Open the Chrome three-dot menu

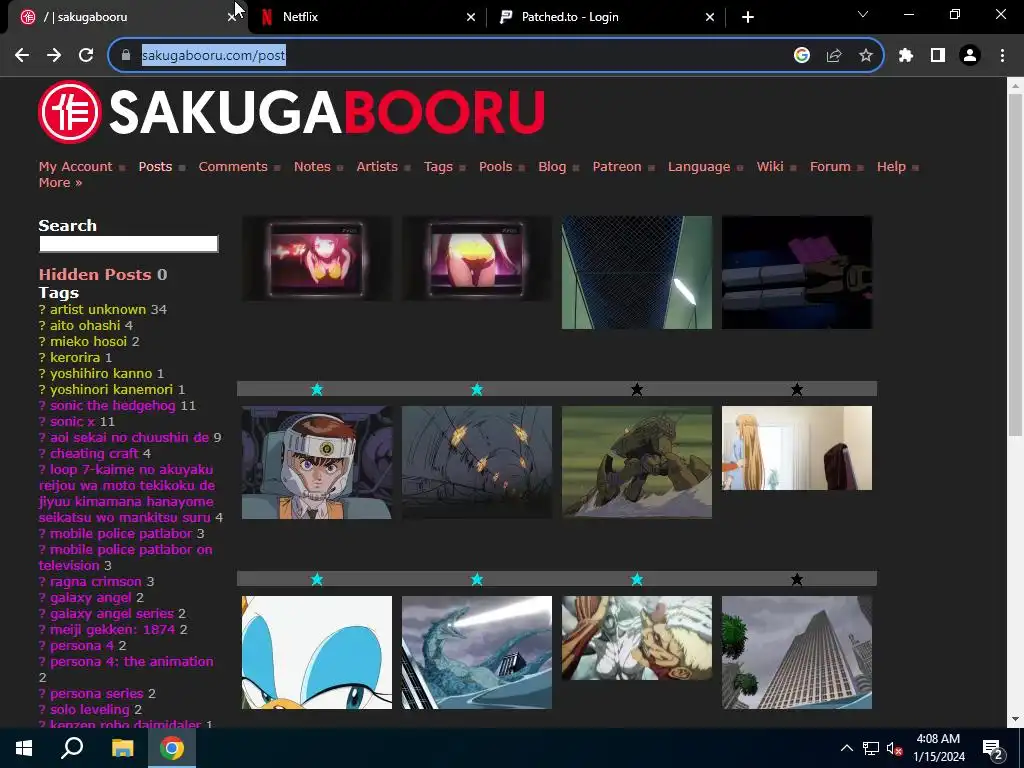coord(1002,56)
